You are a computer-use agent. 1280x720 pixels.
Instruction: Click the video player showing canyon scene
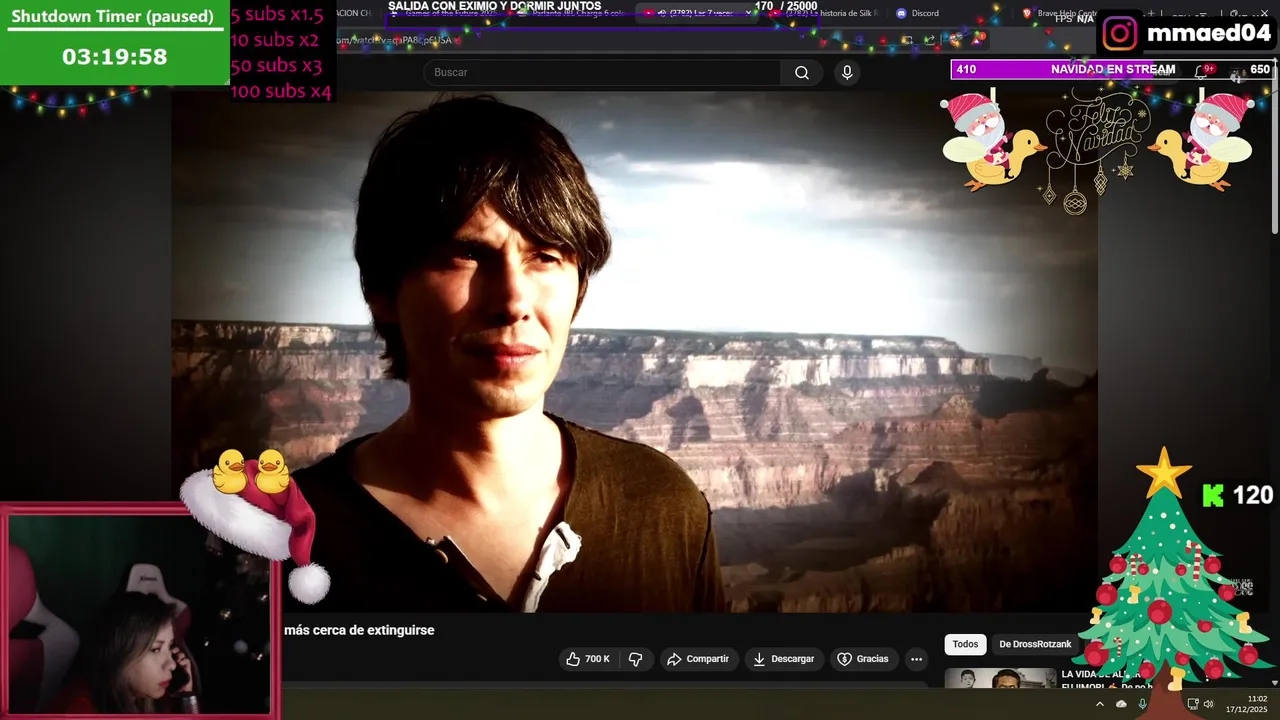pyautogui.click(x=635, y=352)
